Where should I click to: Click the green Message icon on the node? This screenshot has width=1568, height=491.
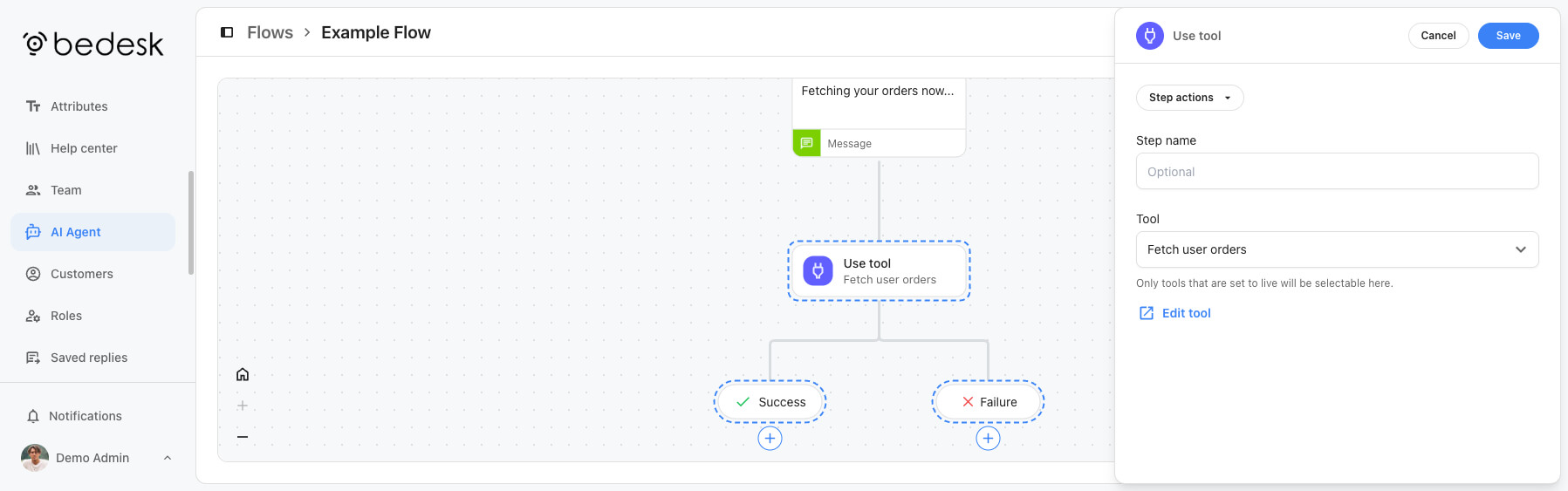pos(806,143)
